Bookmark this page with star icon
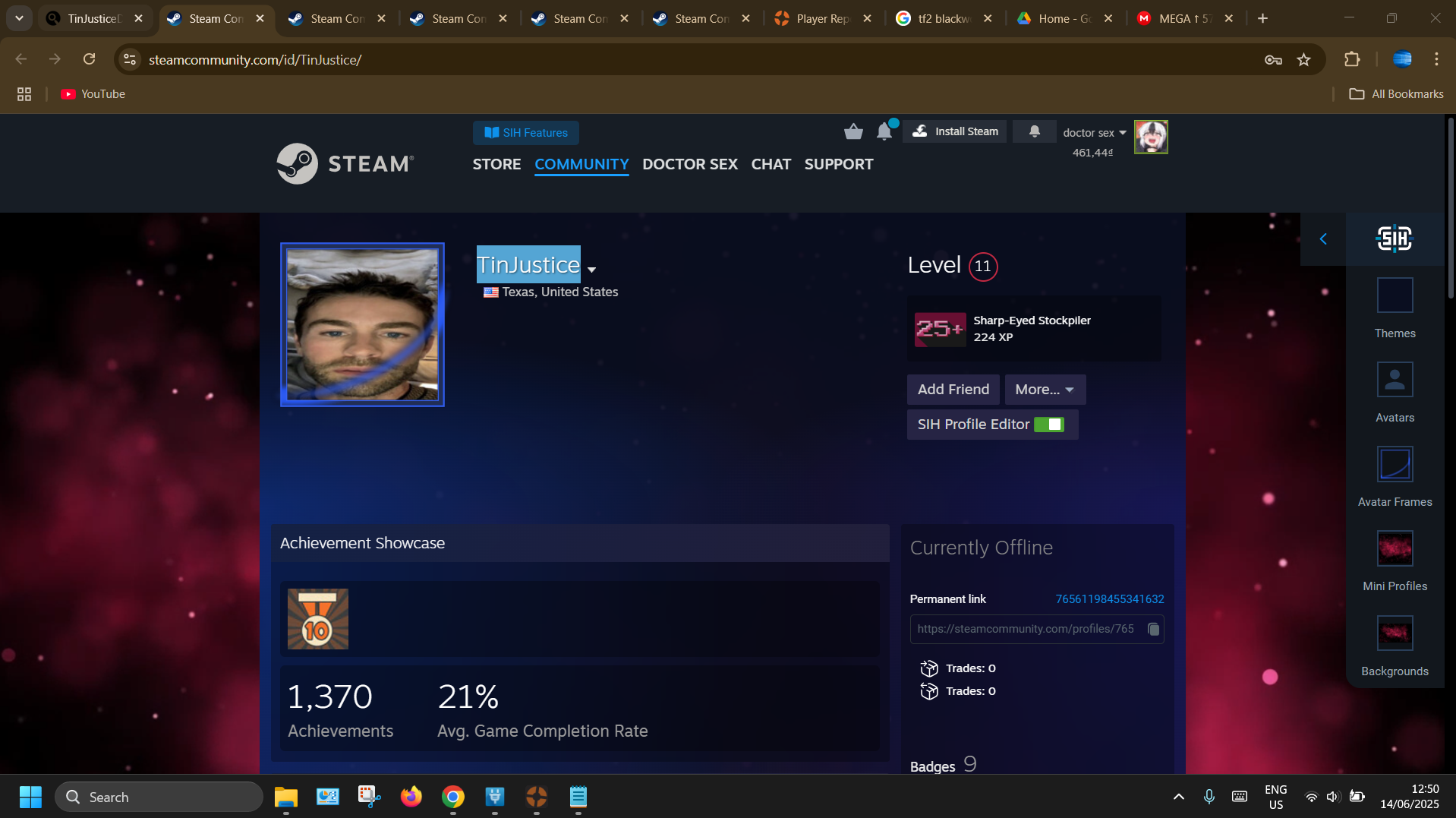Screen dimensions: 1456x818 [1303, 59]
